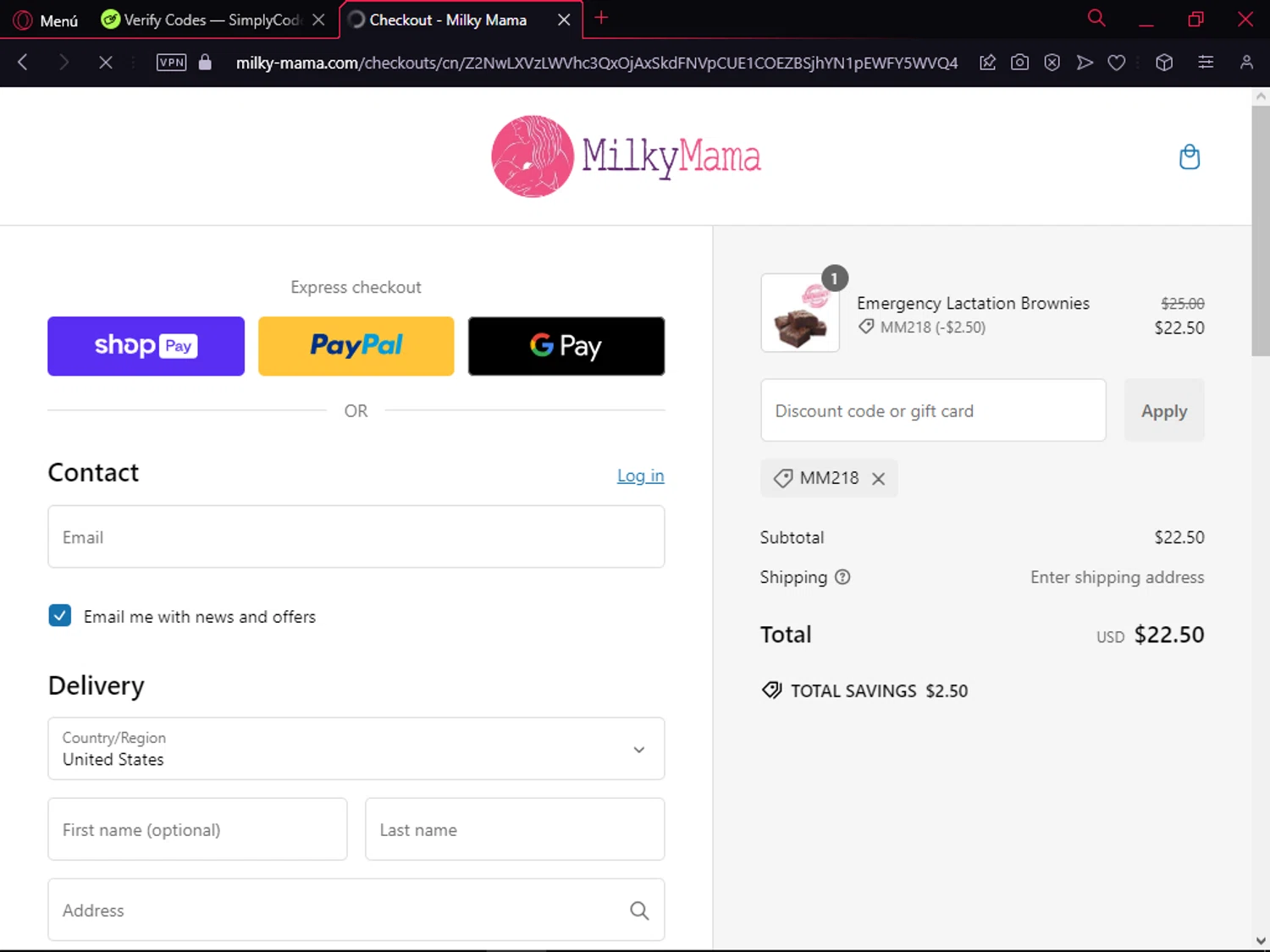Select the Checkout - Milky Mama tab
1270x952 pixels.
449,19
